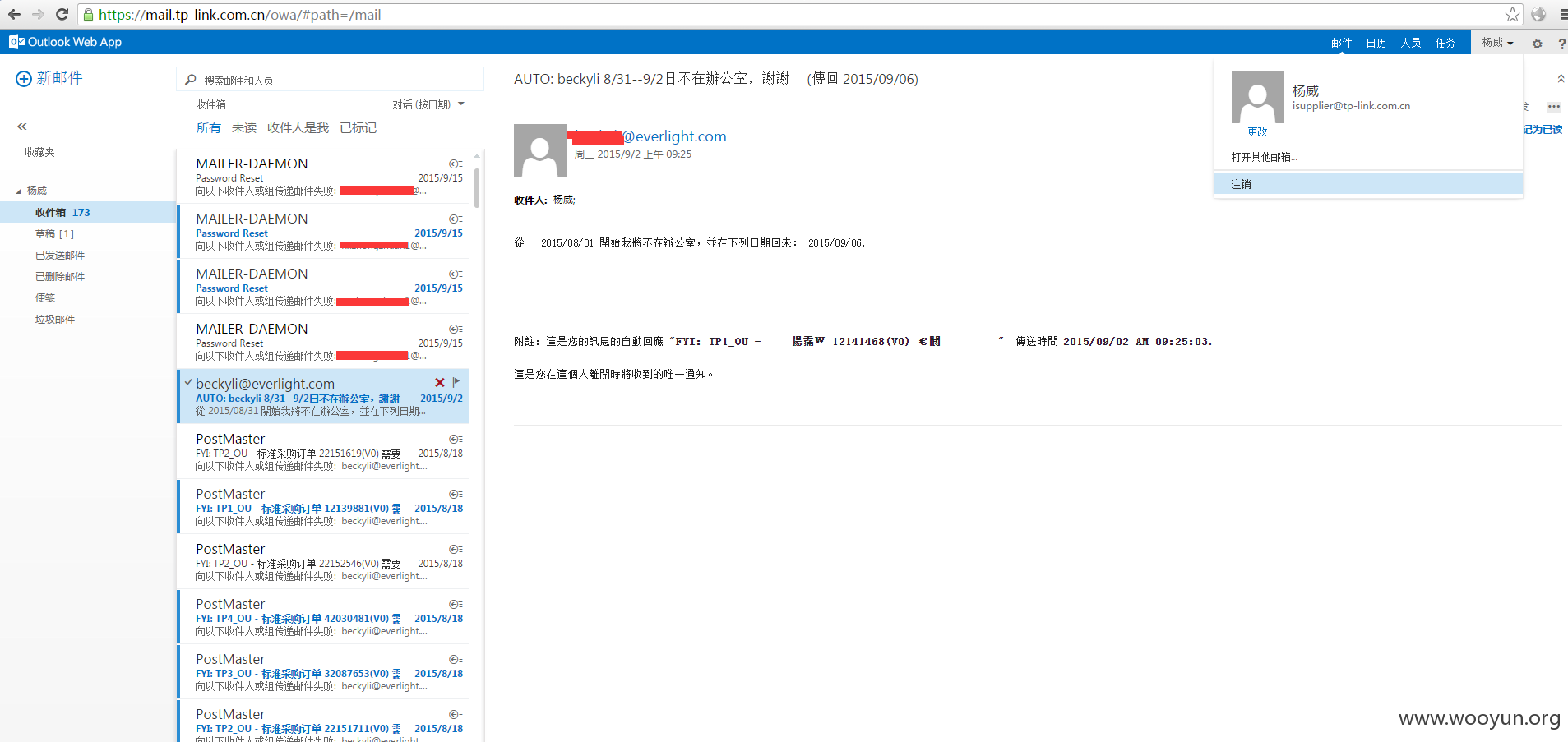The height and width of the screenshot is (742, 1568).
Task: Open PostMaster TP3_OU 32087653 message
Action: pos(323,672)
